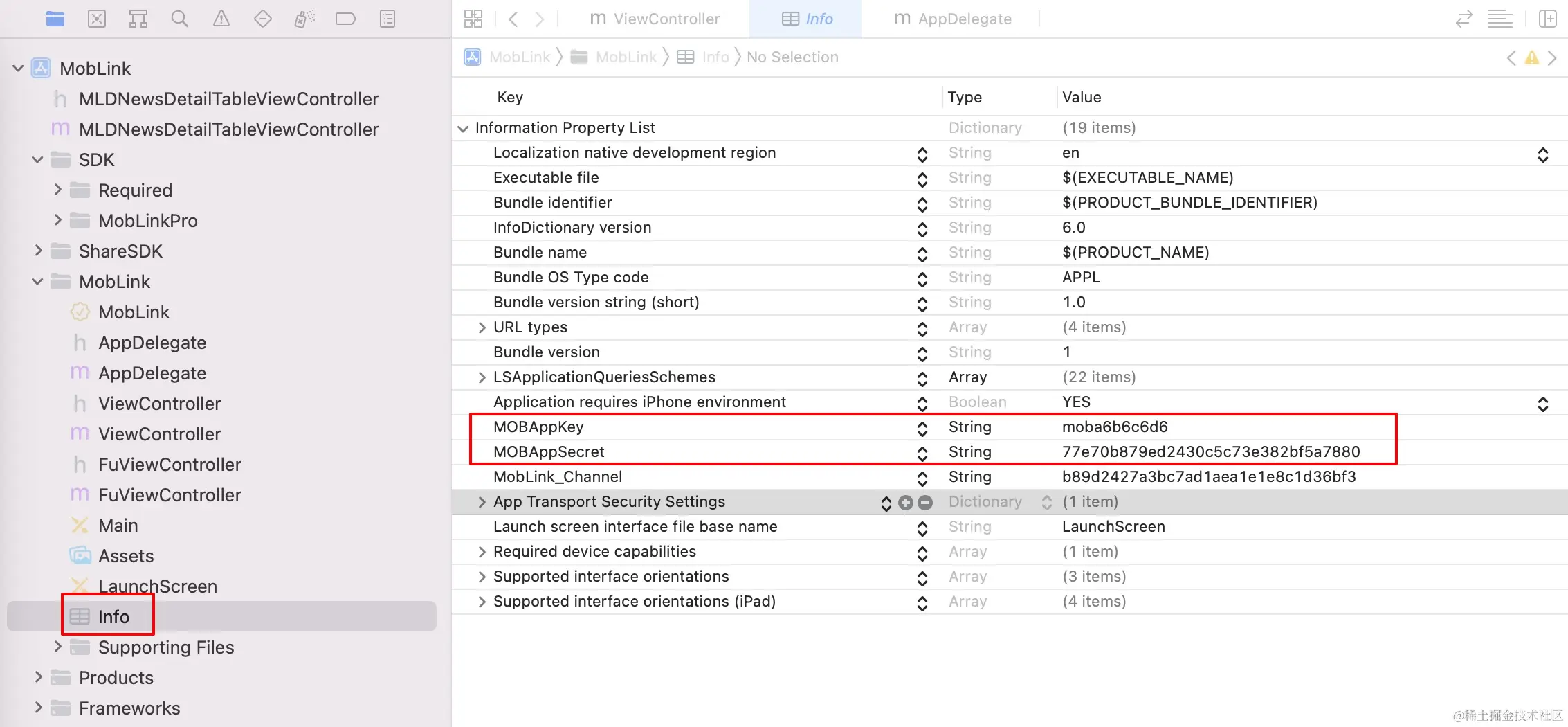Viewport: 1568px width, 727px height.
Task: Collapse the MobLink project root
Action: point(19,69)
